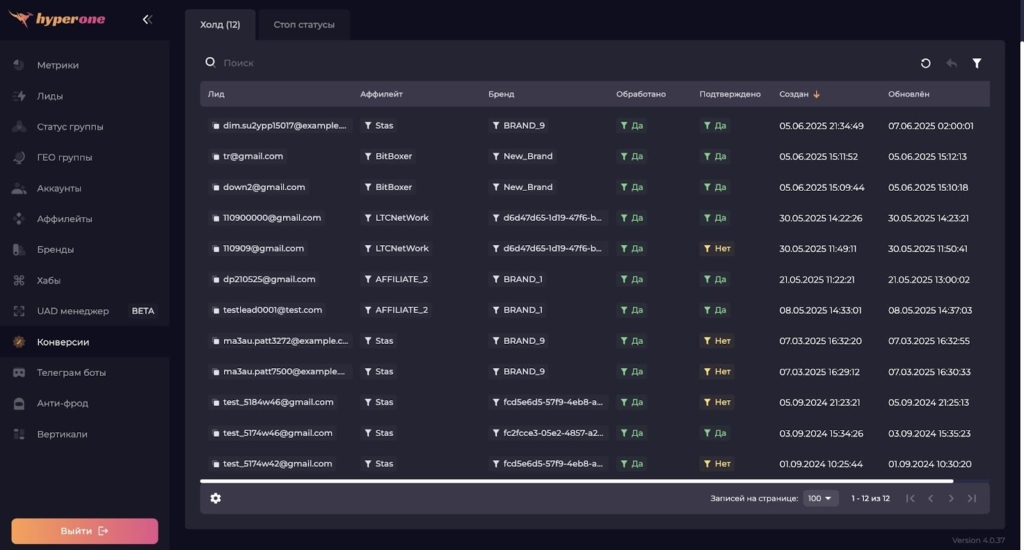The width and height of the screenshot is (1024, 550).
Task: Click the refresh table icon
Action: [925, 63]
